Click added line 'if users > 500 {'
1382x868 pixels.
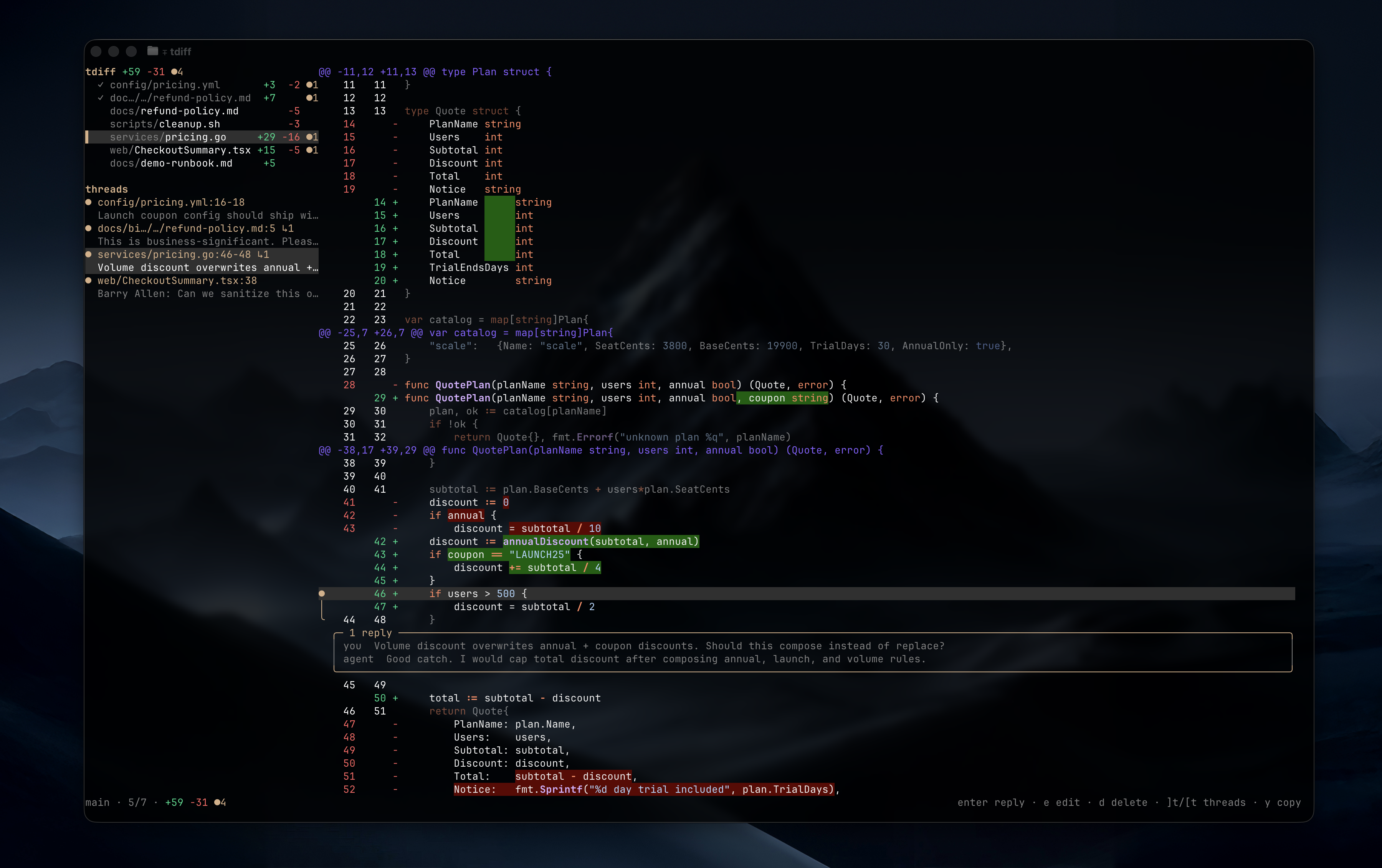(x=478, y=594)
